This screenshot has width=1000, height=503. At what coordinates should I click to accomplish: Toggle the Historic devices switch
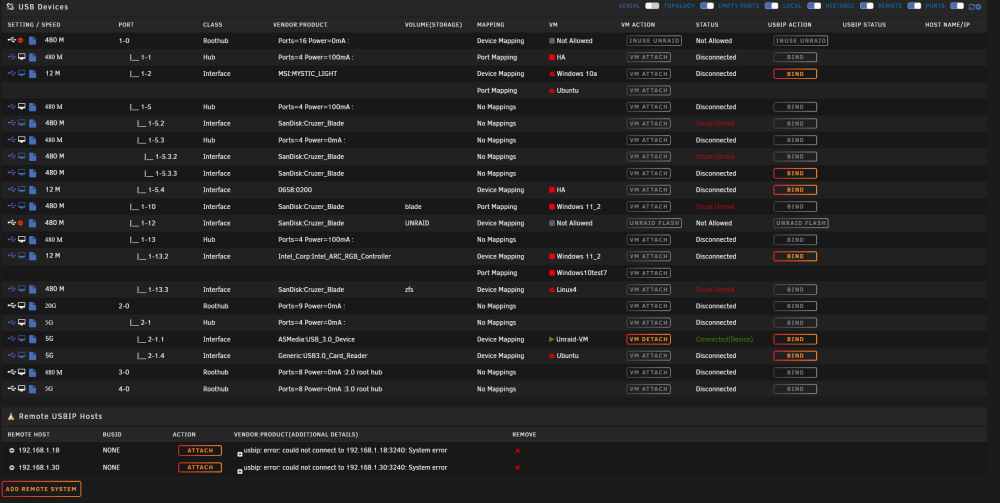coord(866,6)
